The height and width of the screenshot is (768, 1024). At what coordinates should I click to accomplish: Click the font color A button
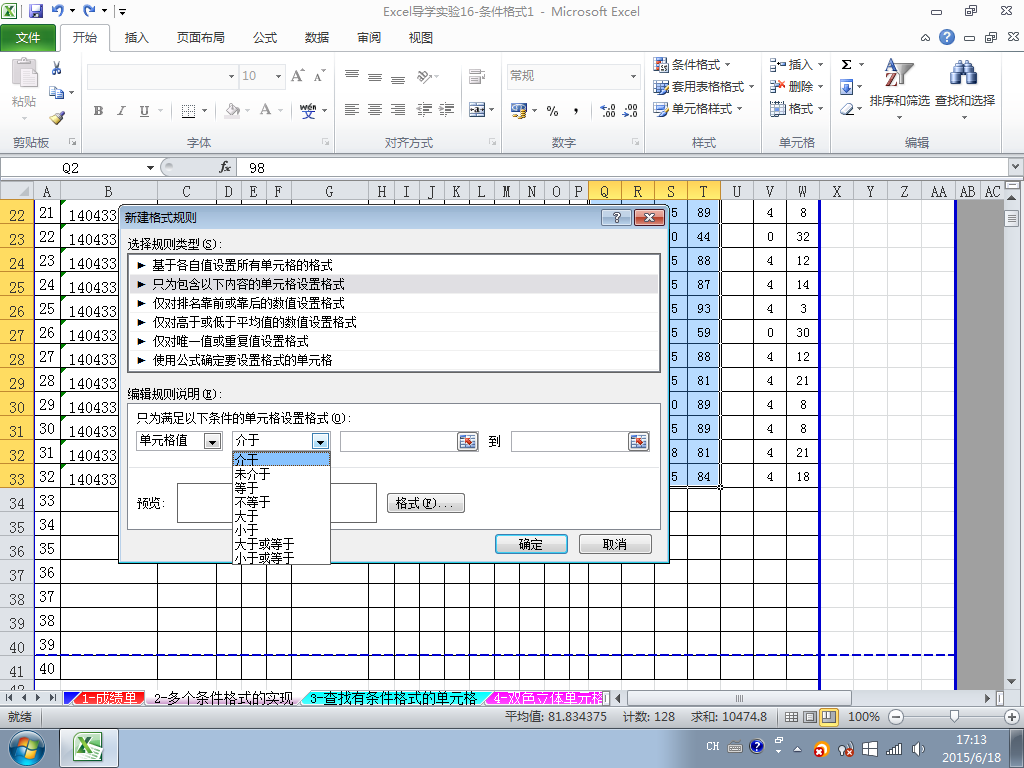[266, 110]
